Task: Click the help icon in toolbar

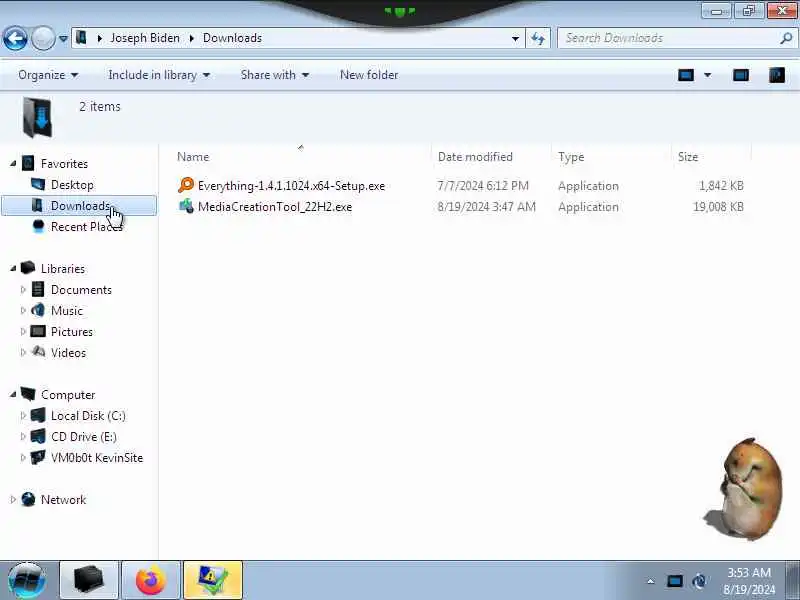Action: (x=777, y=76)
